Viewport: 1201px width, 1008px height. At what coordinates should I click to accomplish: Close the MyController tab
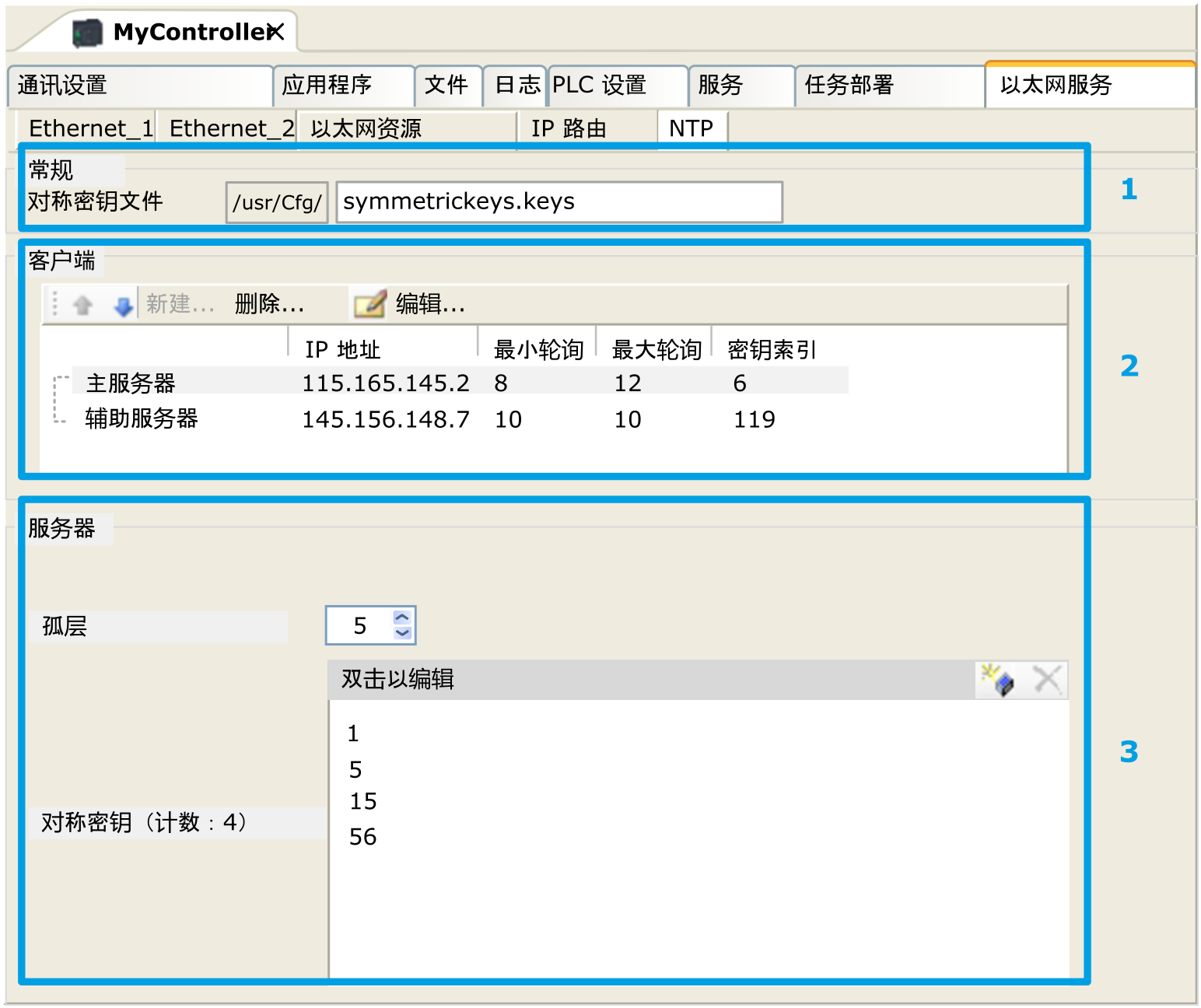click(276, 32)
